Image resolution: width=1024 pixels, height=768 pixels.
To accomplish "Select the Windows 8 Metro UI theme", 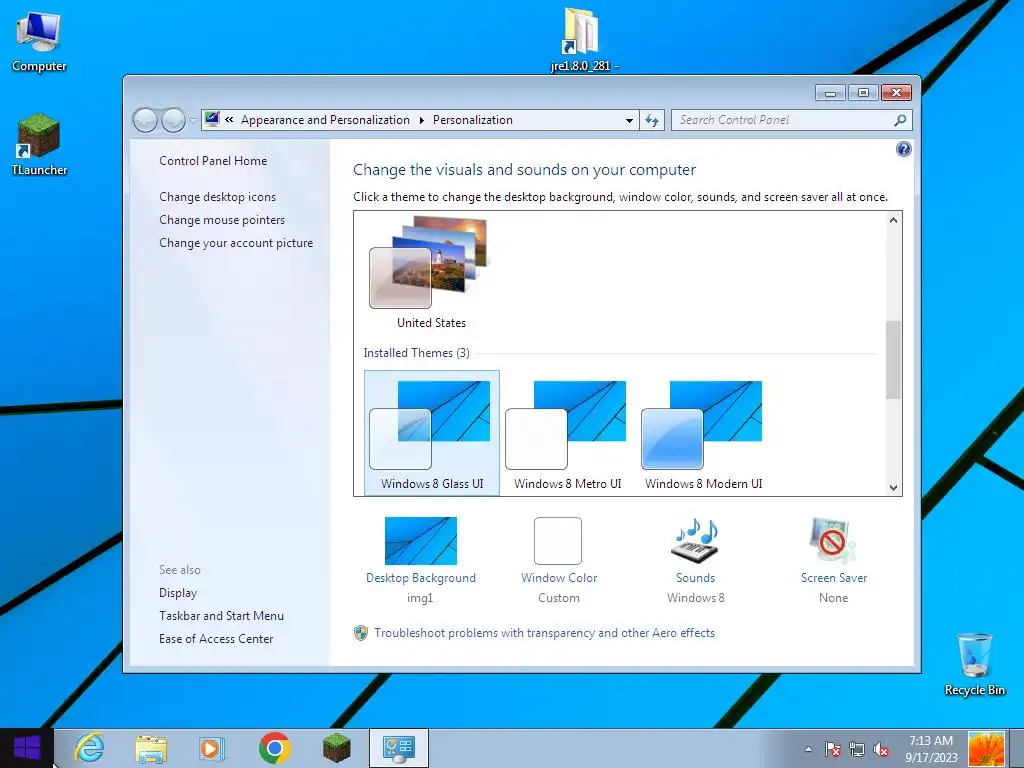I will [567, 432].
